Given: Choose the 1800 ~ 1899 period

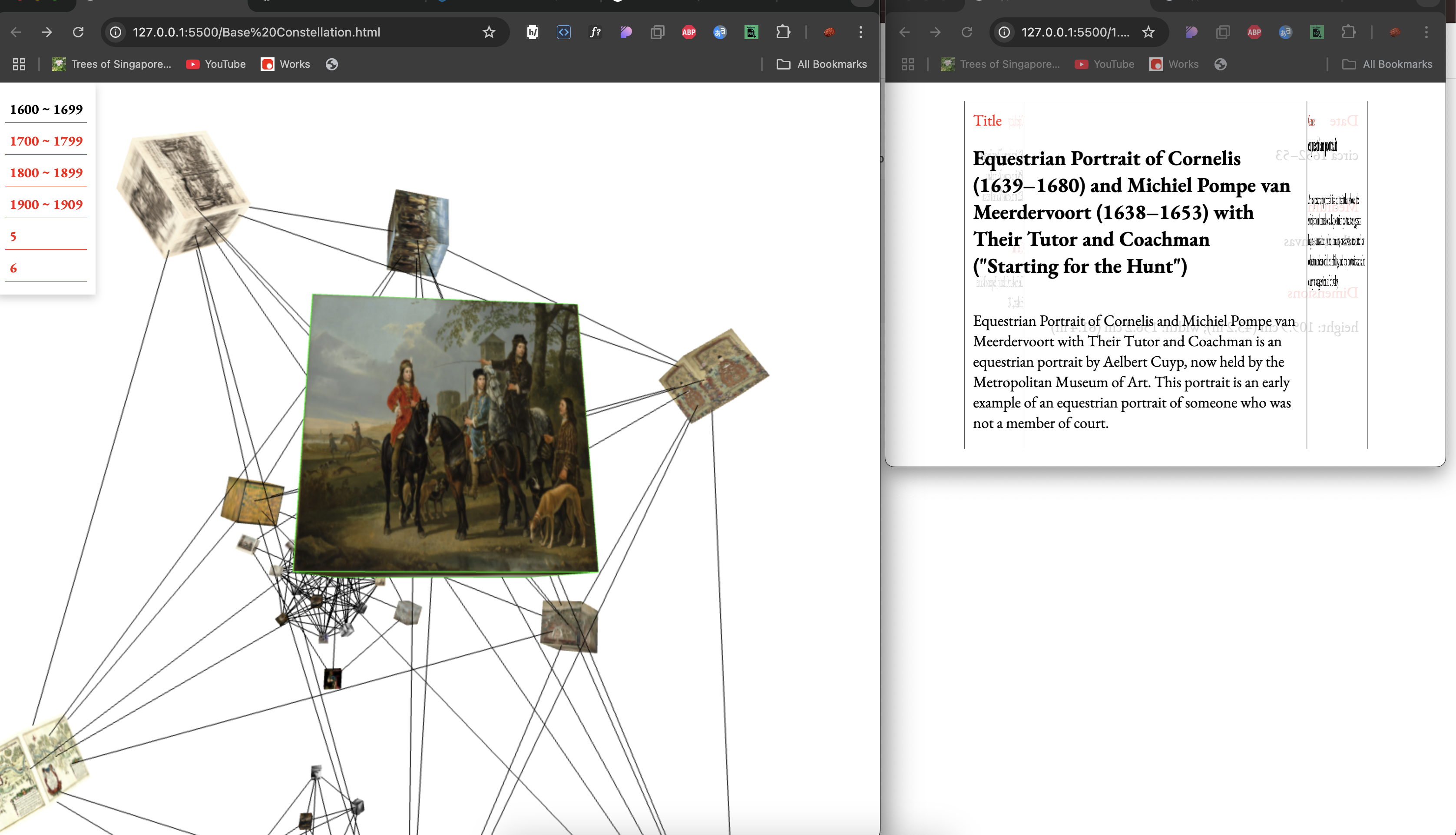Looking at the screenshot, I should (46, 172).
